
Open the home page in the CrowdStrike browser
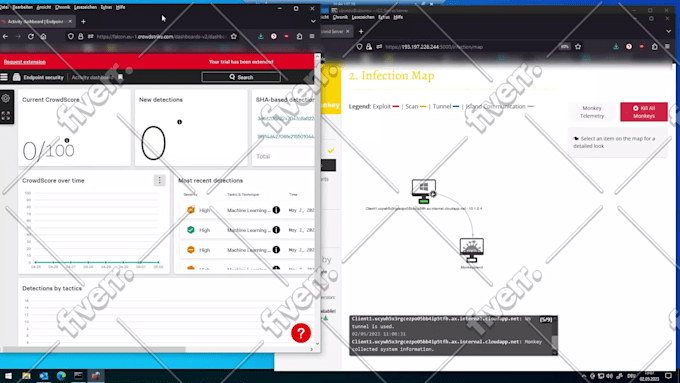click(x=43, y=36)
